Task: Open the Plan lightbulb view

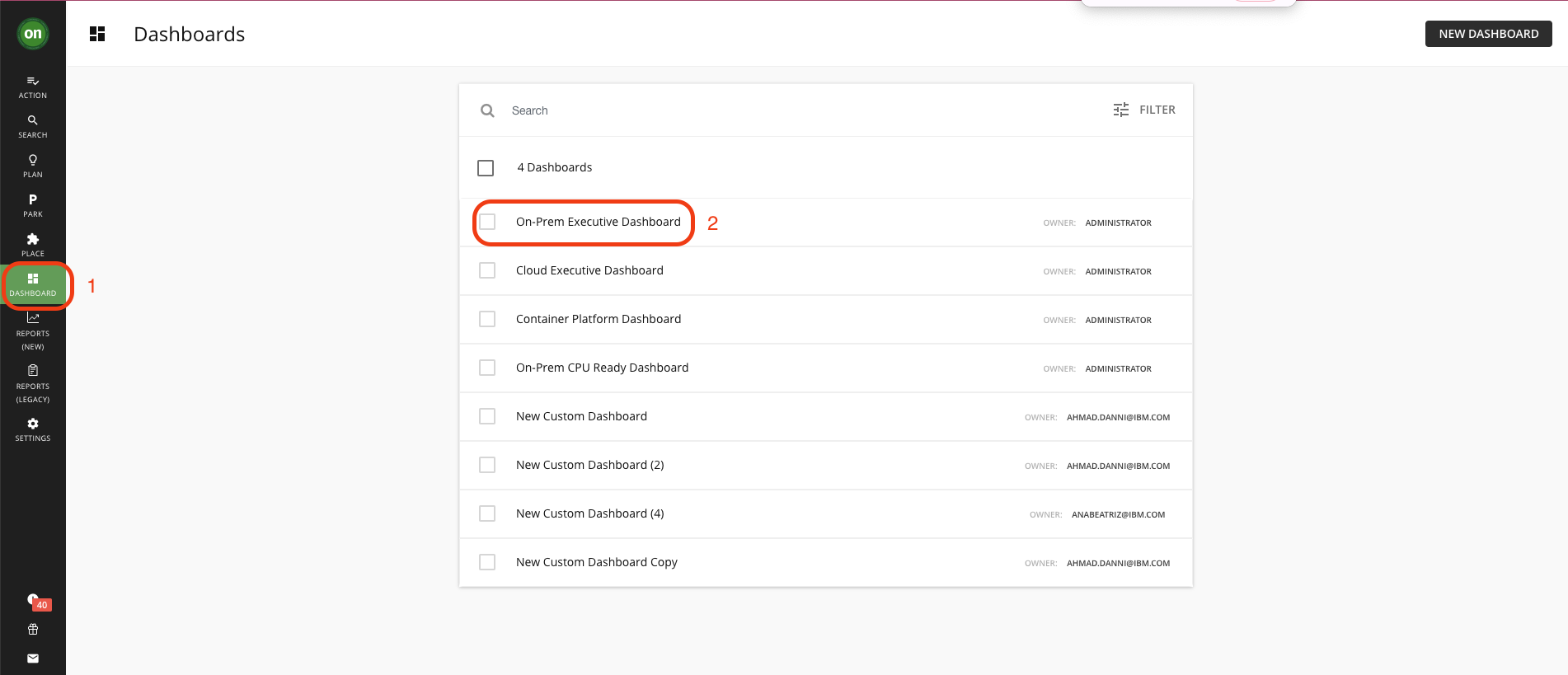Action: click(x=33, y=166)
